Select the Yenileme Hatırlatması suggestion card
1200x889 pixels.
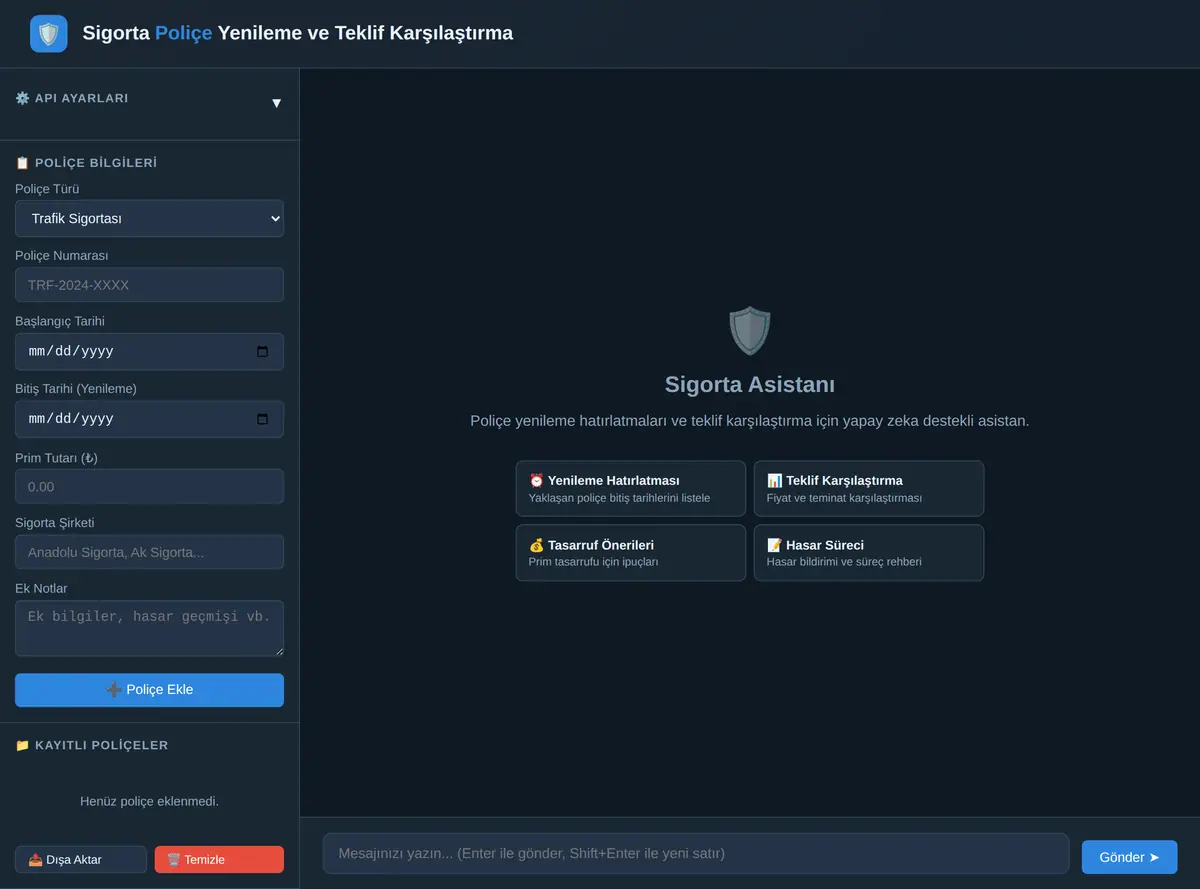point(631,488)
